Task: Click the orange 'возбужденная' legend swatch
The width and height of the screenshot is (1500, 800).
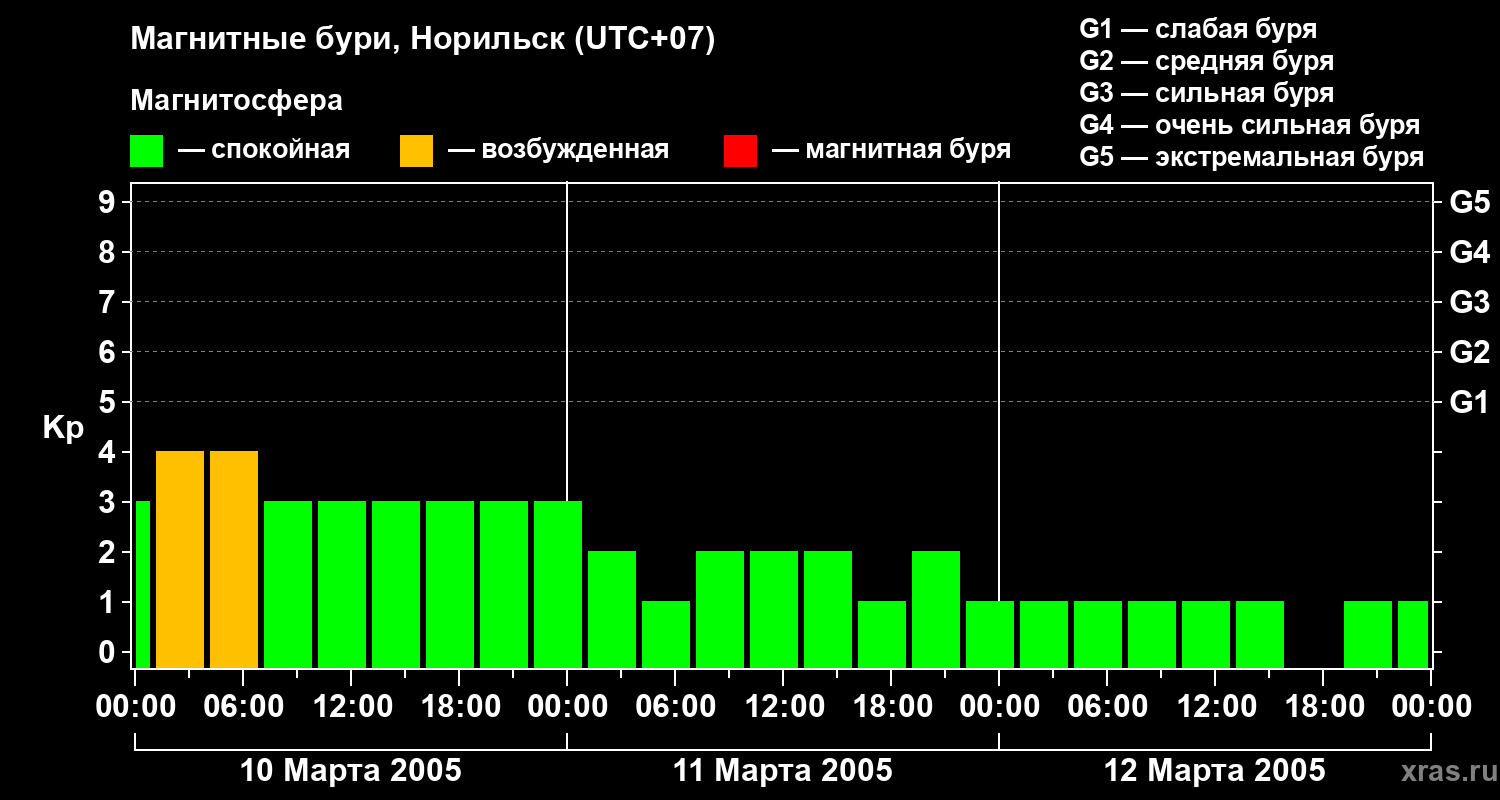Action: click(x=417, y=151)
